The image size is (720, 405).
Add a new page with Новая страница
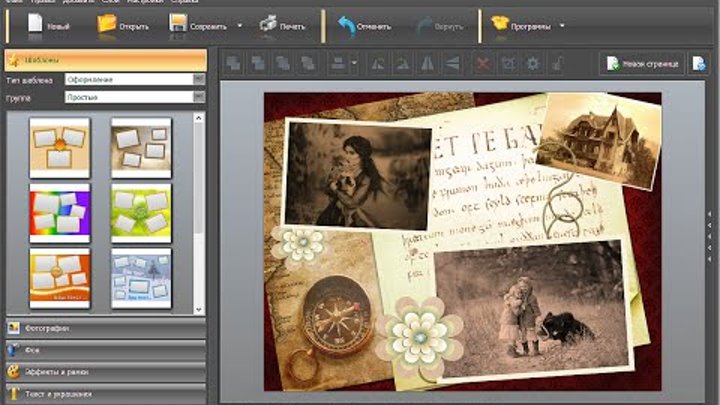(642, 64)
